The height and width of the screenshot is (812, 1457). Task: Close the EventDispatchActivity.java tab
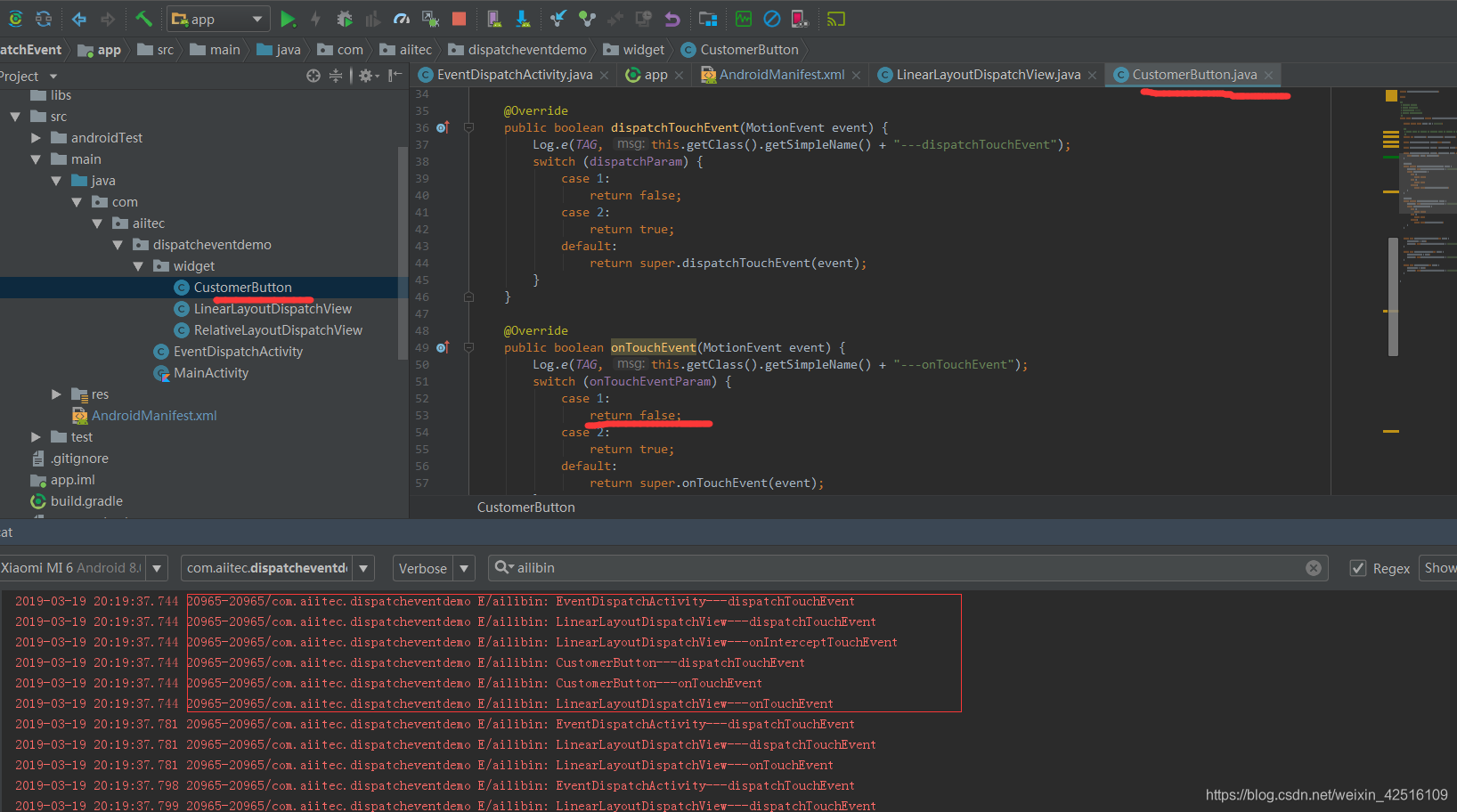pyautogui.click(x=604, y=76)
